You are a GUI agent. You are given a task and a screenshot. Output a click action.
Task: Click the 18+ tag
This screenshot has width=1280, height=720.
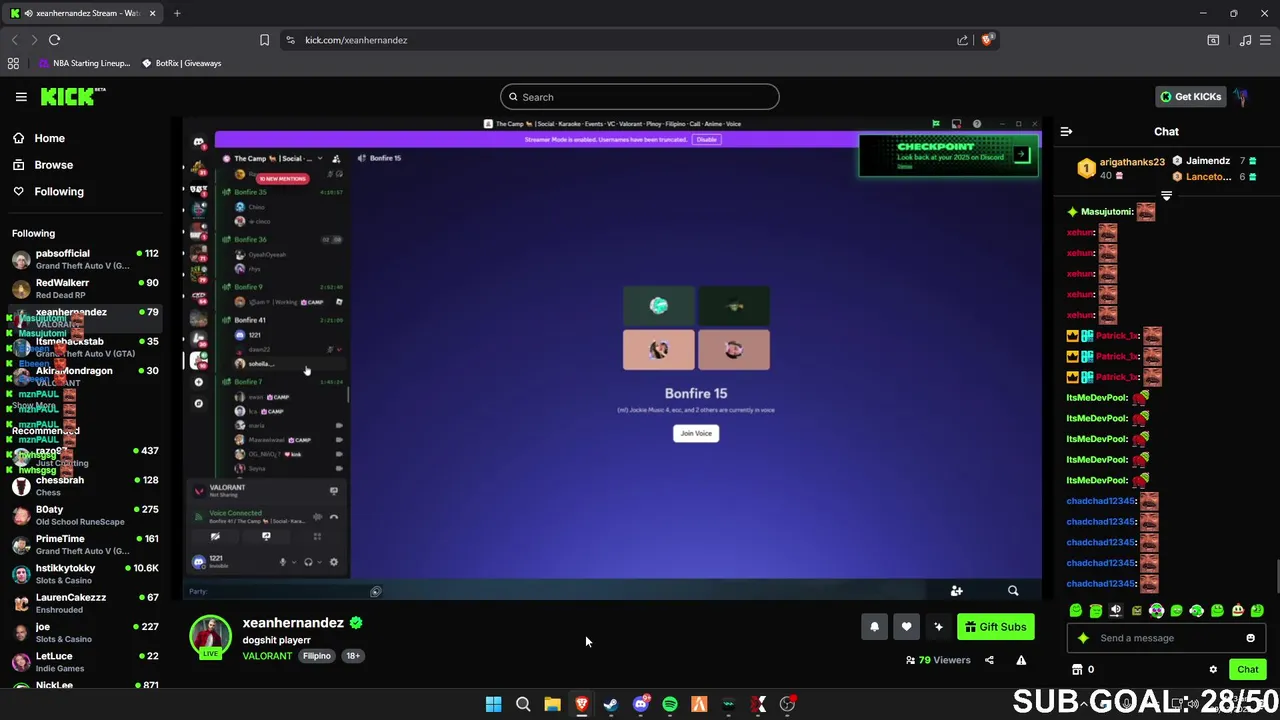pos(353,656)
